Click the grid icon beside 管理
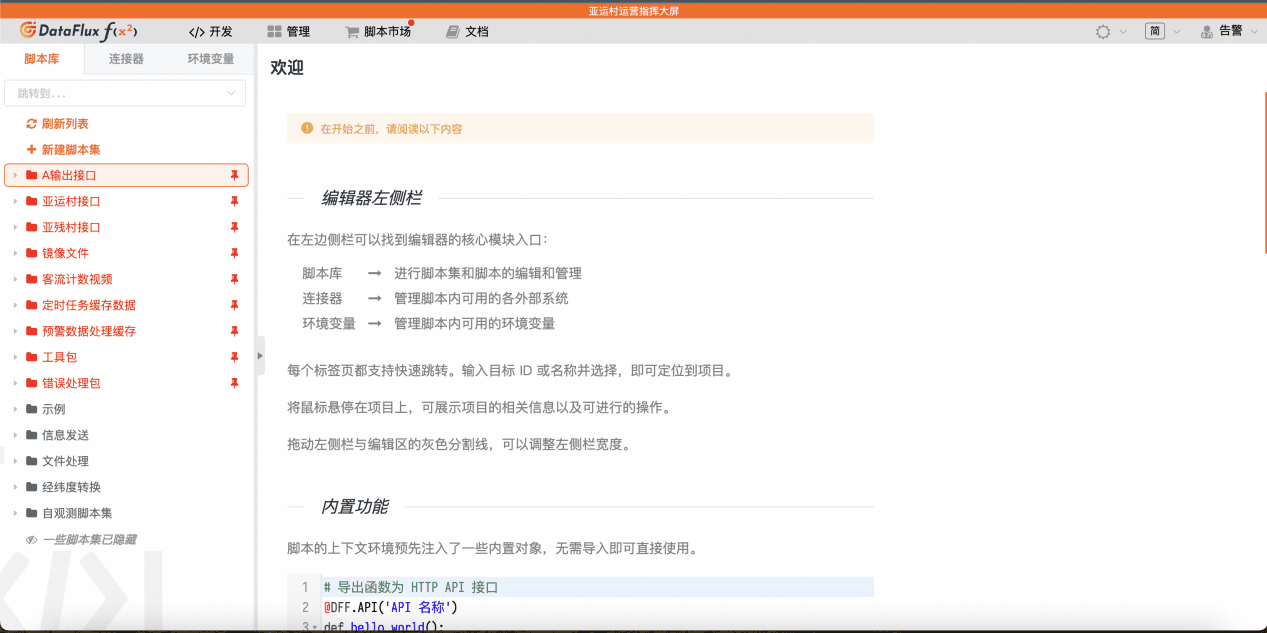 point(274,32)
